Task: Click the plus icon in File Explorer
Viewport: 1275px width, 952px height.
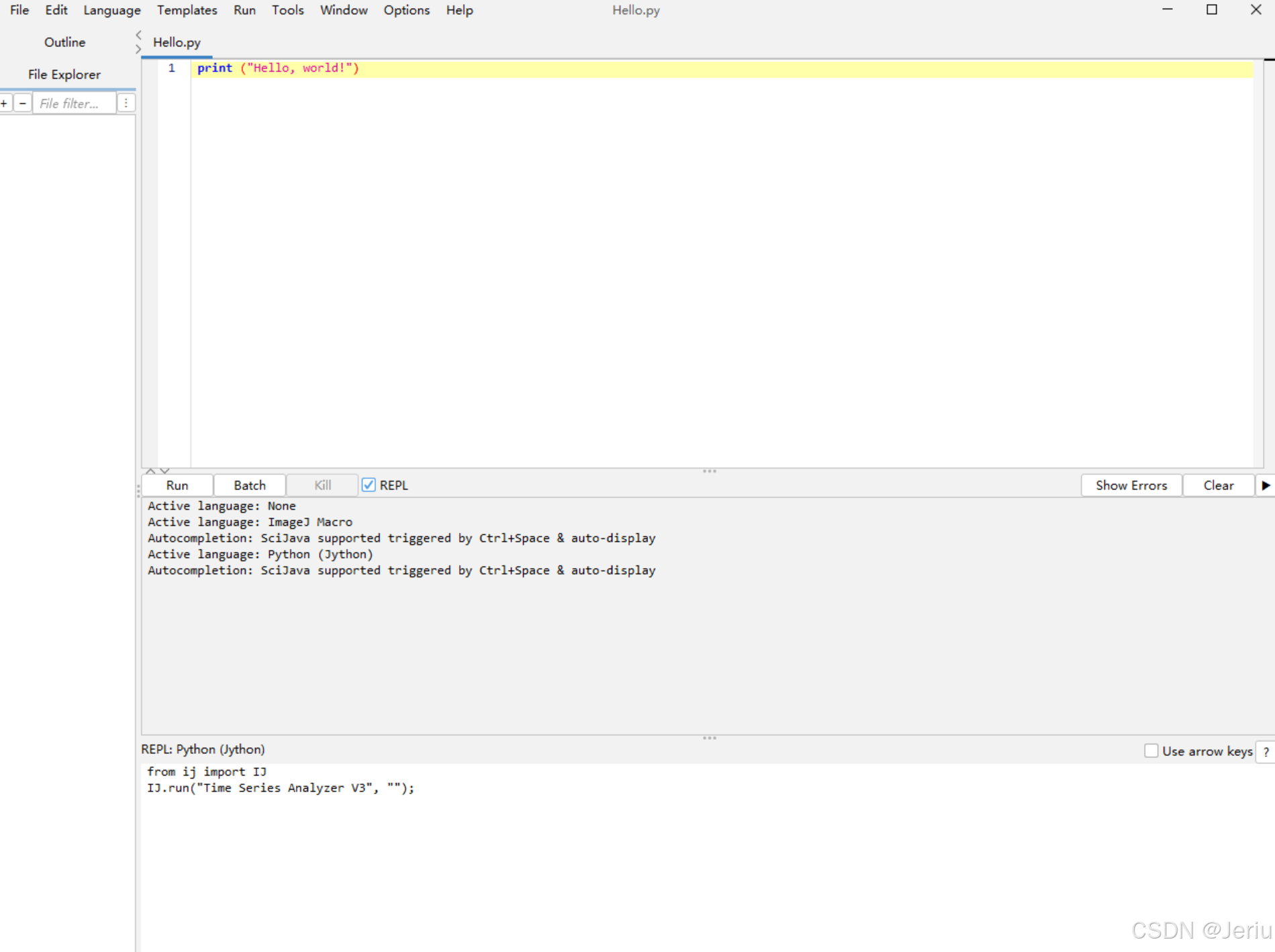Action: coord(5,103)
